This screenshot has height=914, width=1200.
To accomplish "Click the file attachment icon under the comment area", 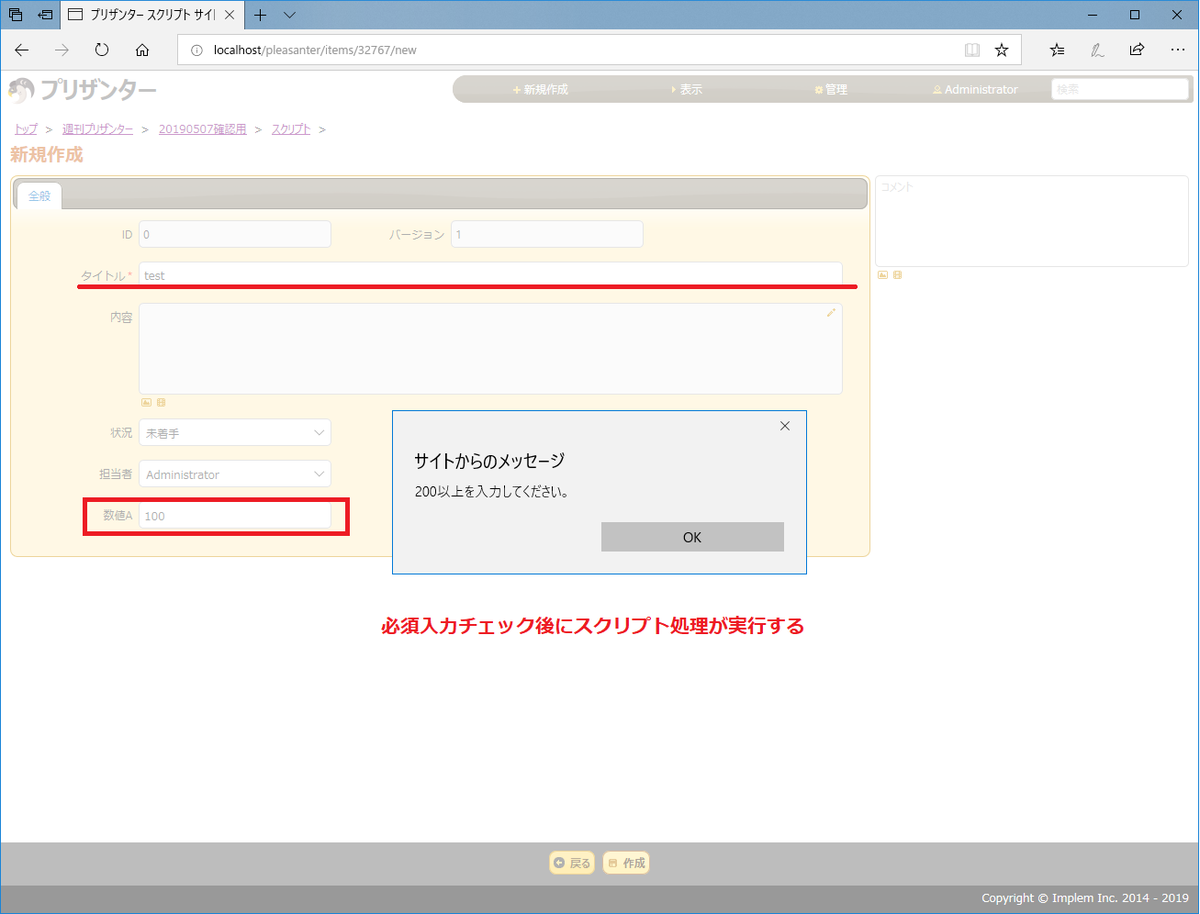I will click(897, 275).
